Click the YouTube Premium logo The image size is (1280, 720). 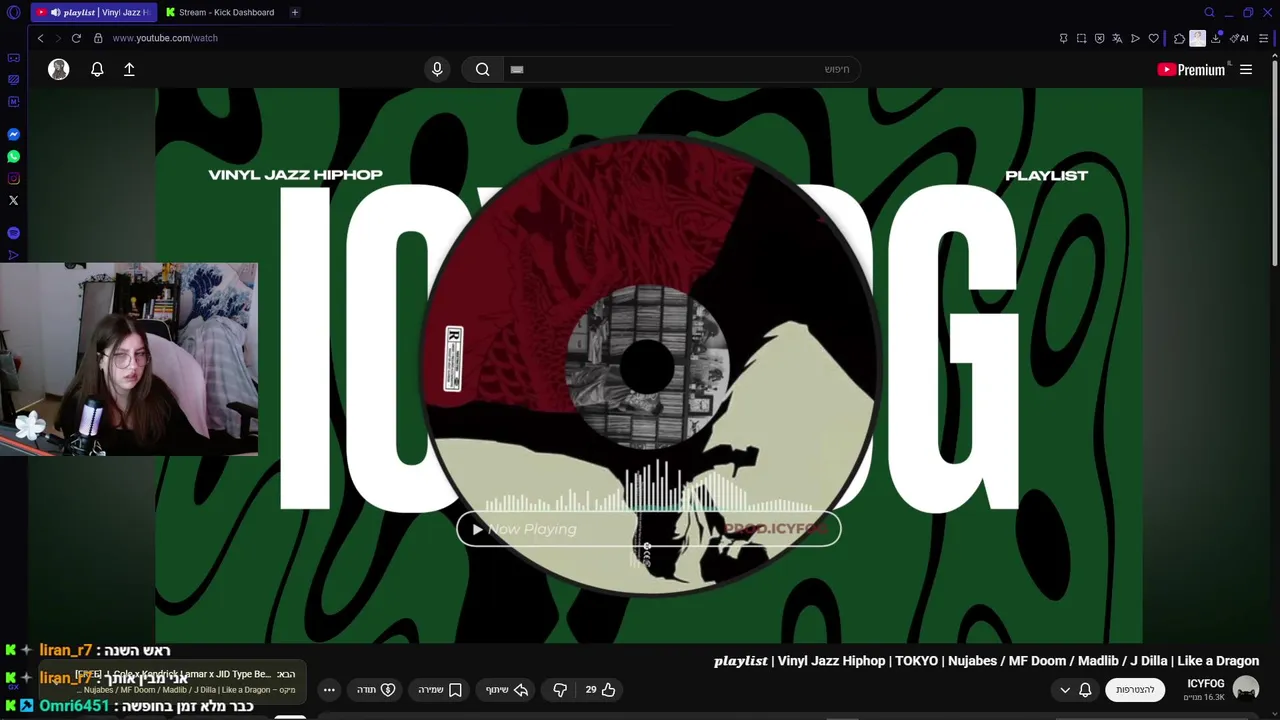[1191, 69]
